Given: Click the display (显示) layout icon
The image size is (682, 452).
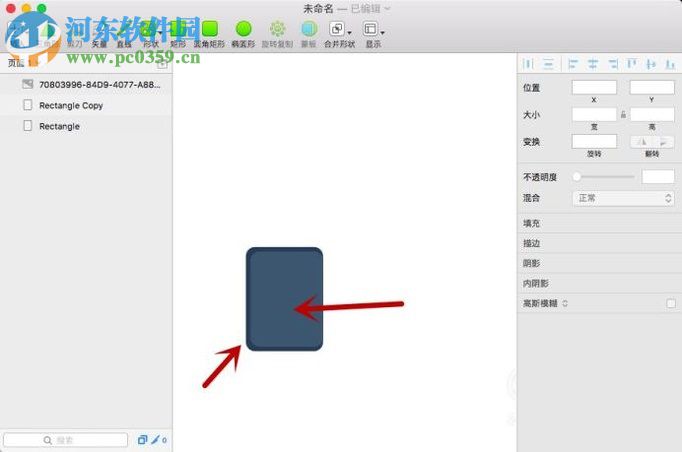Looking at the screenshot, I should coord(371,29).
